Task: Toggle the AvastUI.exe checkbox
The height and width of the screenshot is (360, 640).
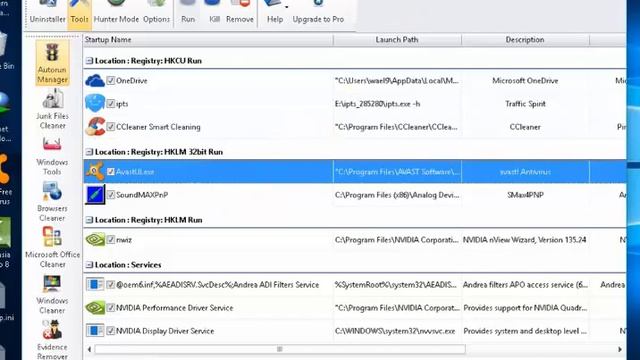Action: (x=111, y=172)
